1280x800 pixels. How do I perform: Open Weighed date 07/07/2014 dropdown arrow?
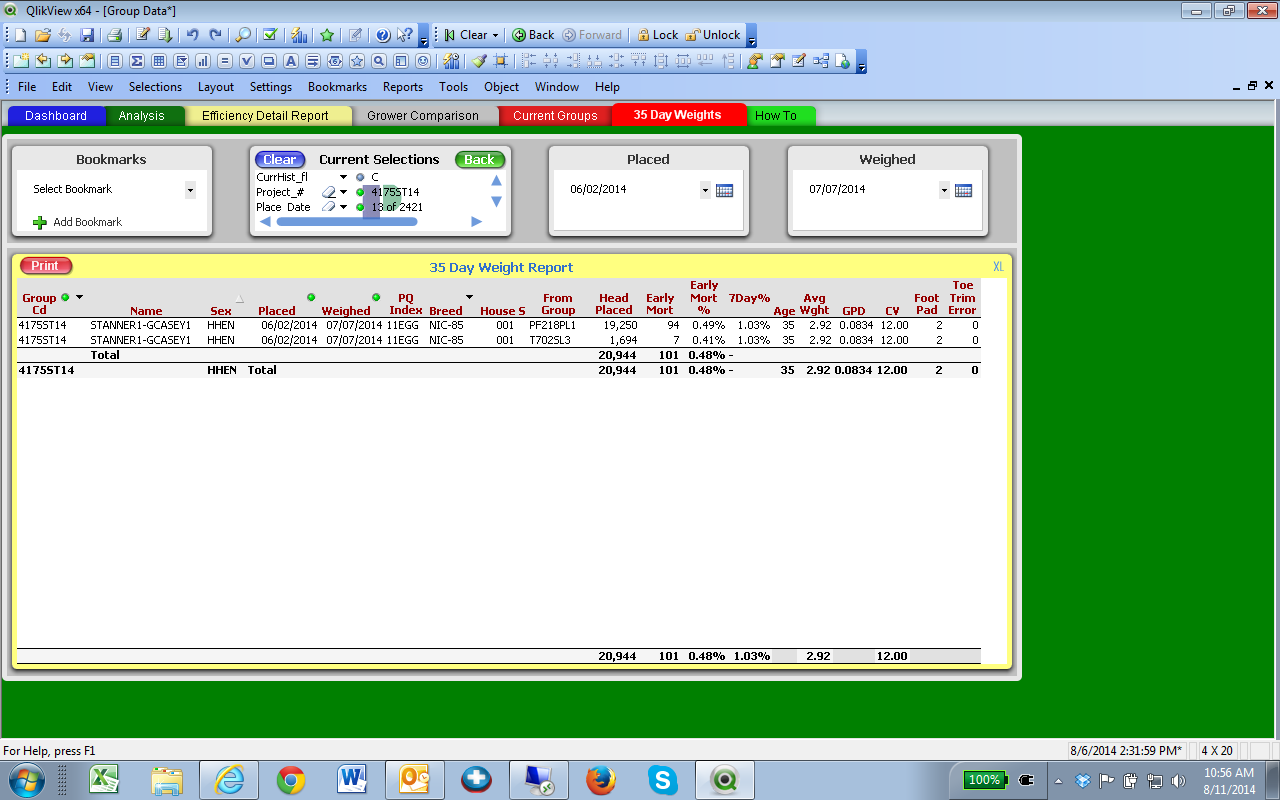tap(944, 190)
